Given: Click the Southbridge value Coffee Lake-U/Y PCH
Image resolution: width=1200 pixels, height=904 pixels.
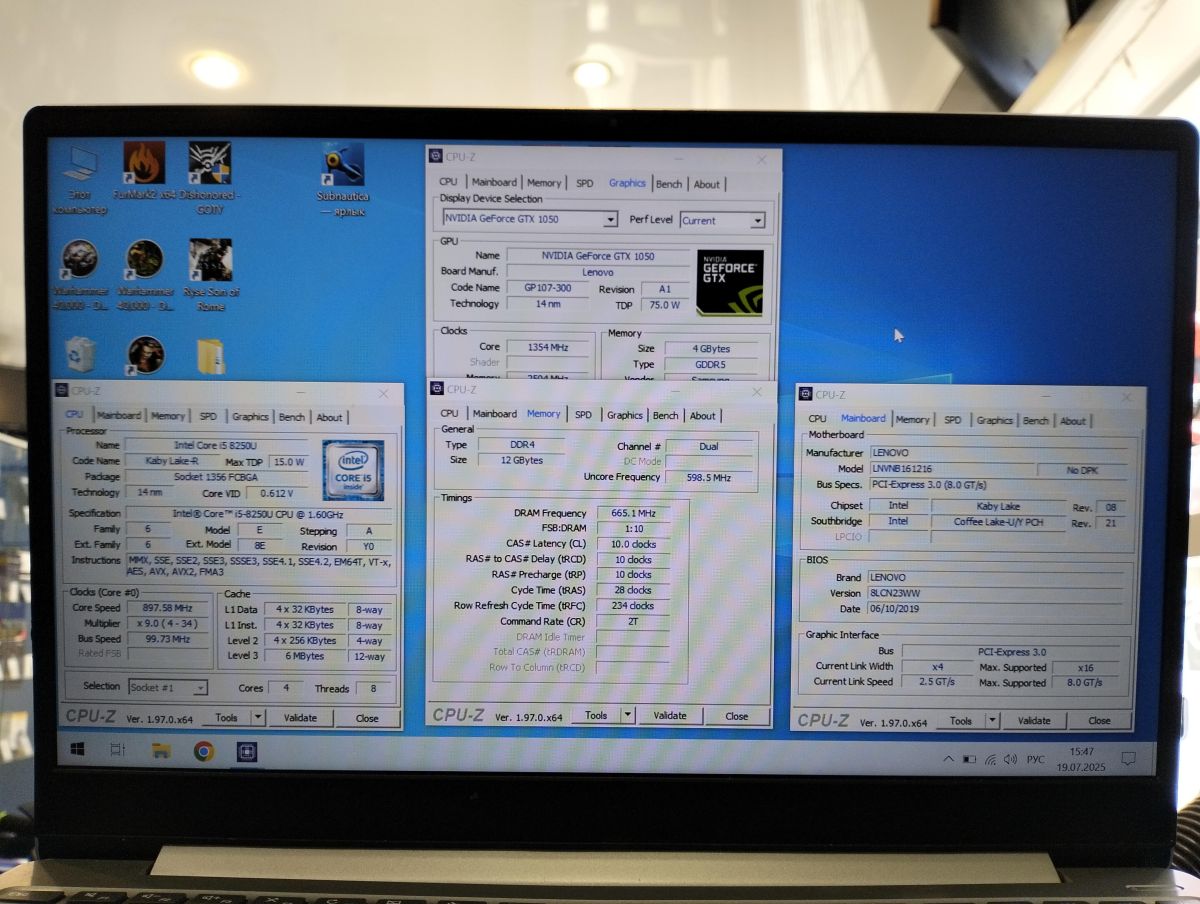Looking at the screenshot, I should point(998,522).
